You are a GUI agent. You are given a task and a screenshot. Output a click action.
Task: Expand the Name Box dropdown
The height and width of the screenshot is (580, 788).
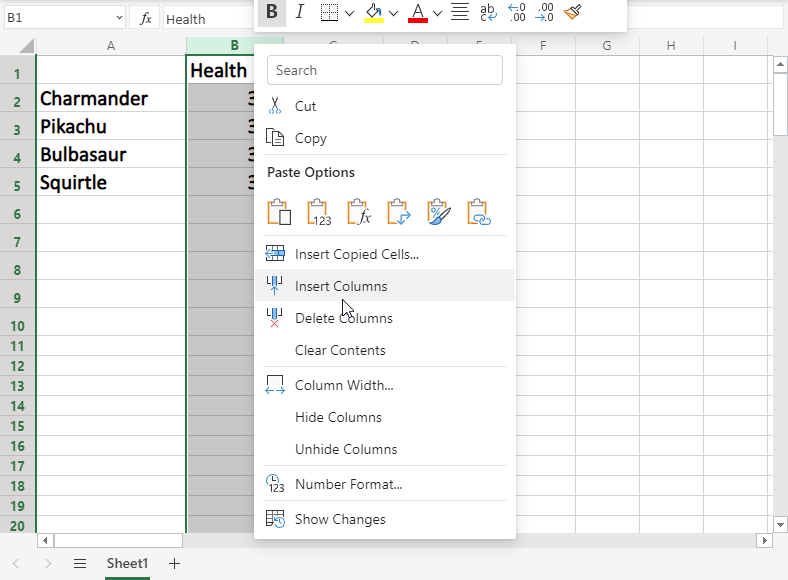(118, 18)
